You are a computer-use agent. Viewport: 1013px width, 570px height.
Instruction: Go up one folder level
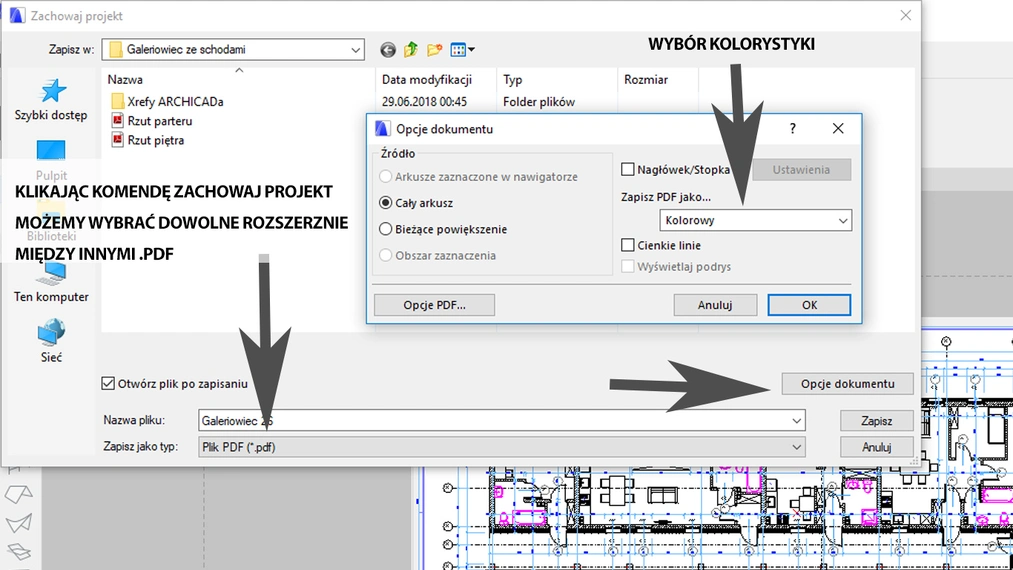[x=411, y=49]
